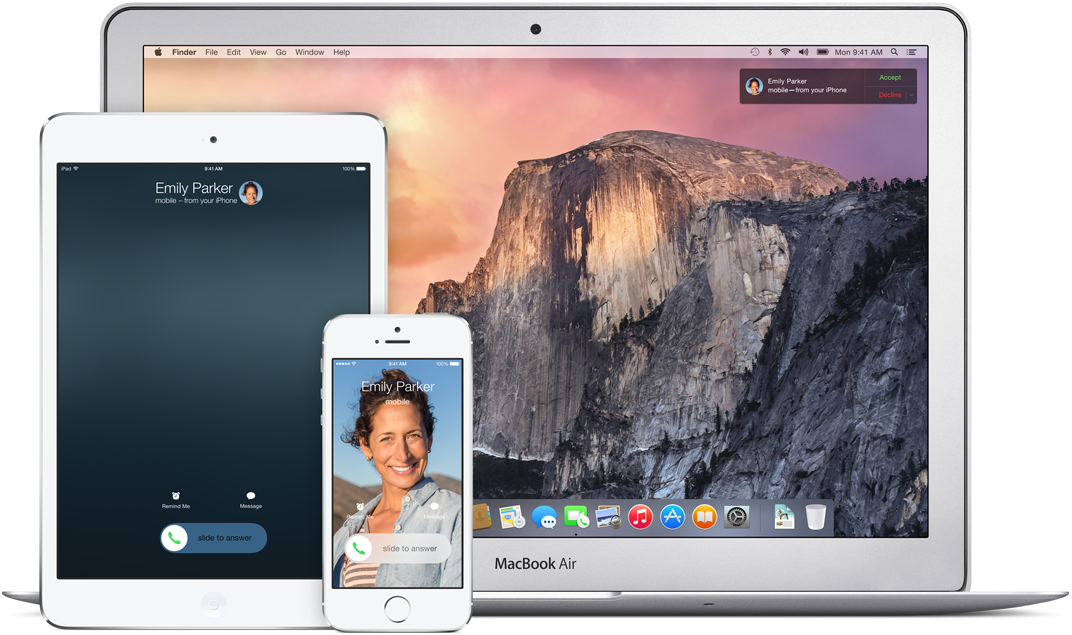The image size is (1072, 635).
Task: Tap Remind Me on the iPad
Action: [x=176, y=500]
